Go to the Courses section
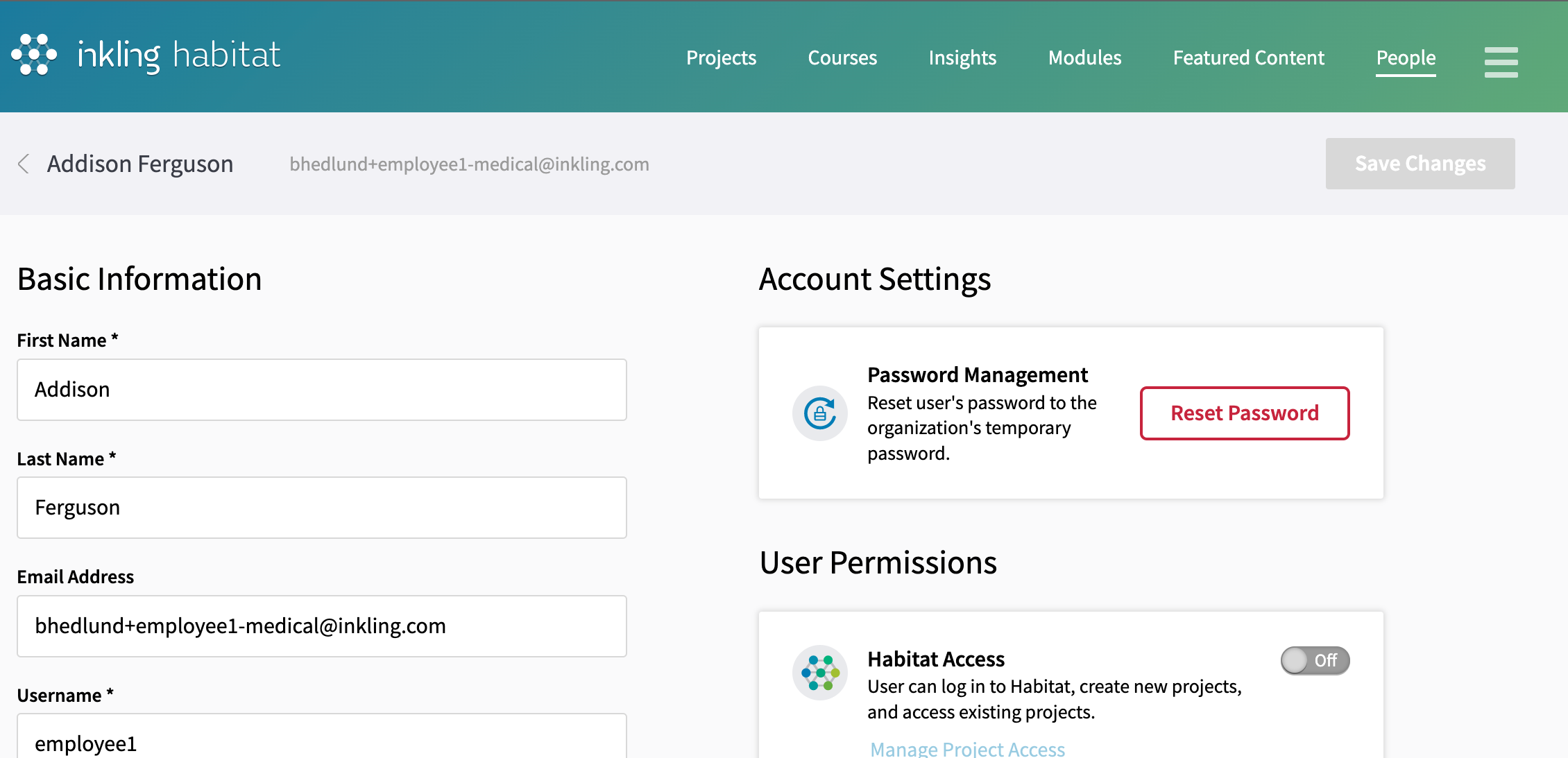 click(842, 58)
